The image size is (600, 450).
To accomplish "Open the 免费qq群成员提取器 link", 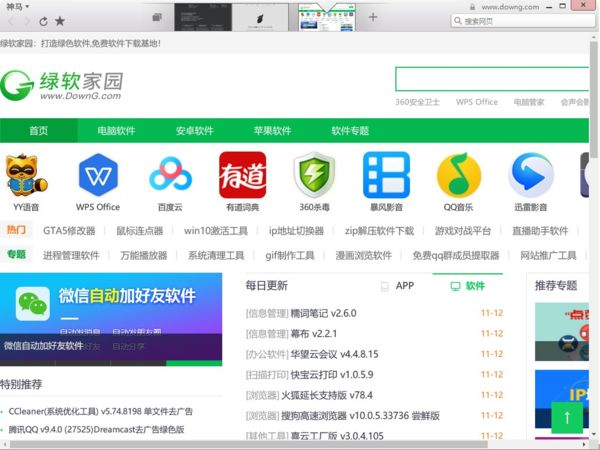I will click(456, 255).
